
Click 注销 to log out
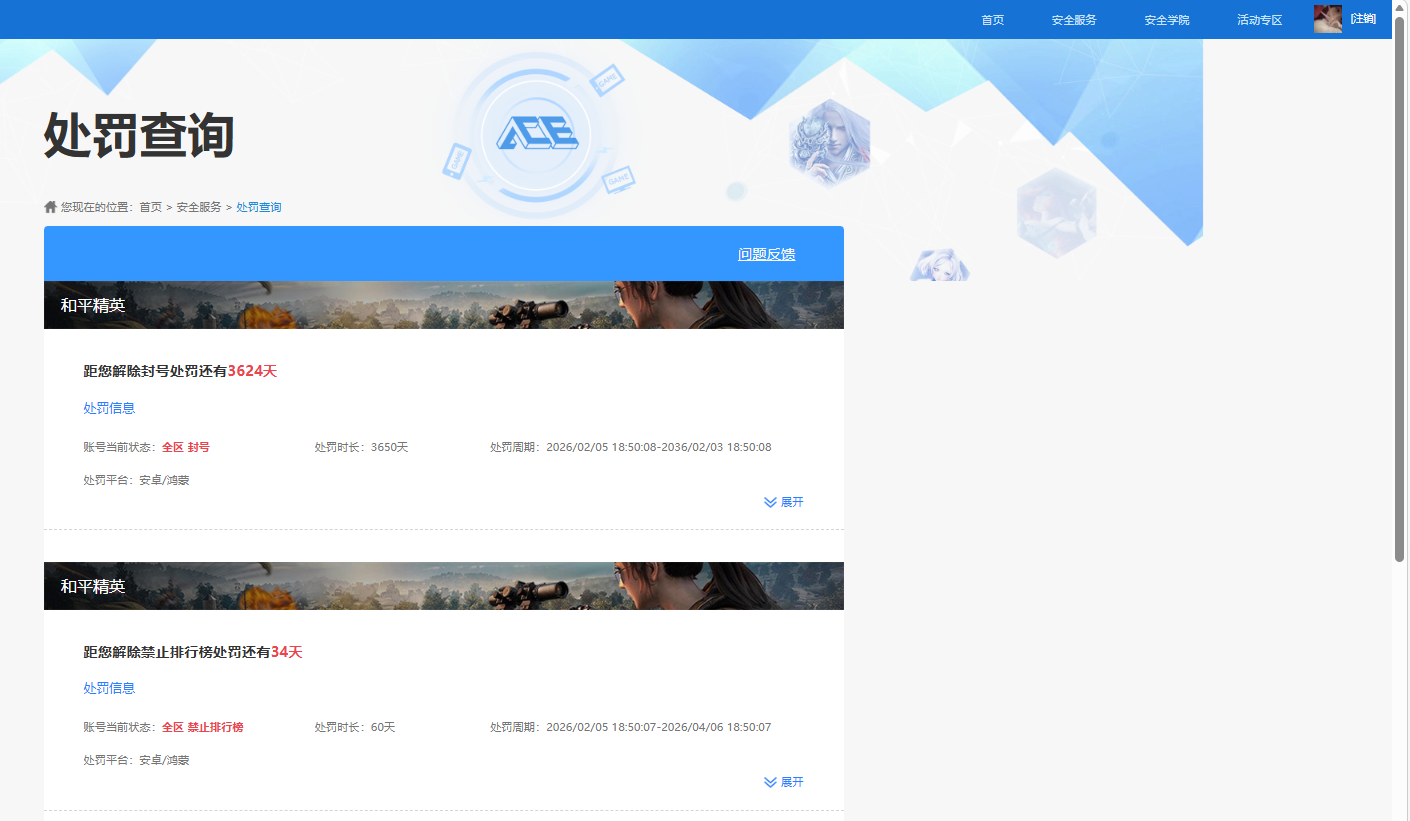coord(1364,18)
